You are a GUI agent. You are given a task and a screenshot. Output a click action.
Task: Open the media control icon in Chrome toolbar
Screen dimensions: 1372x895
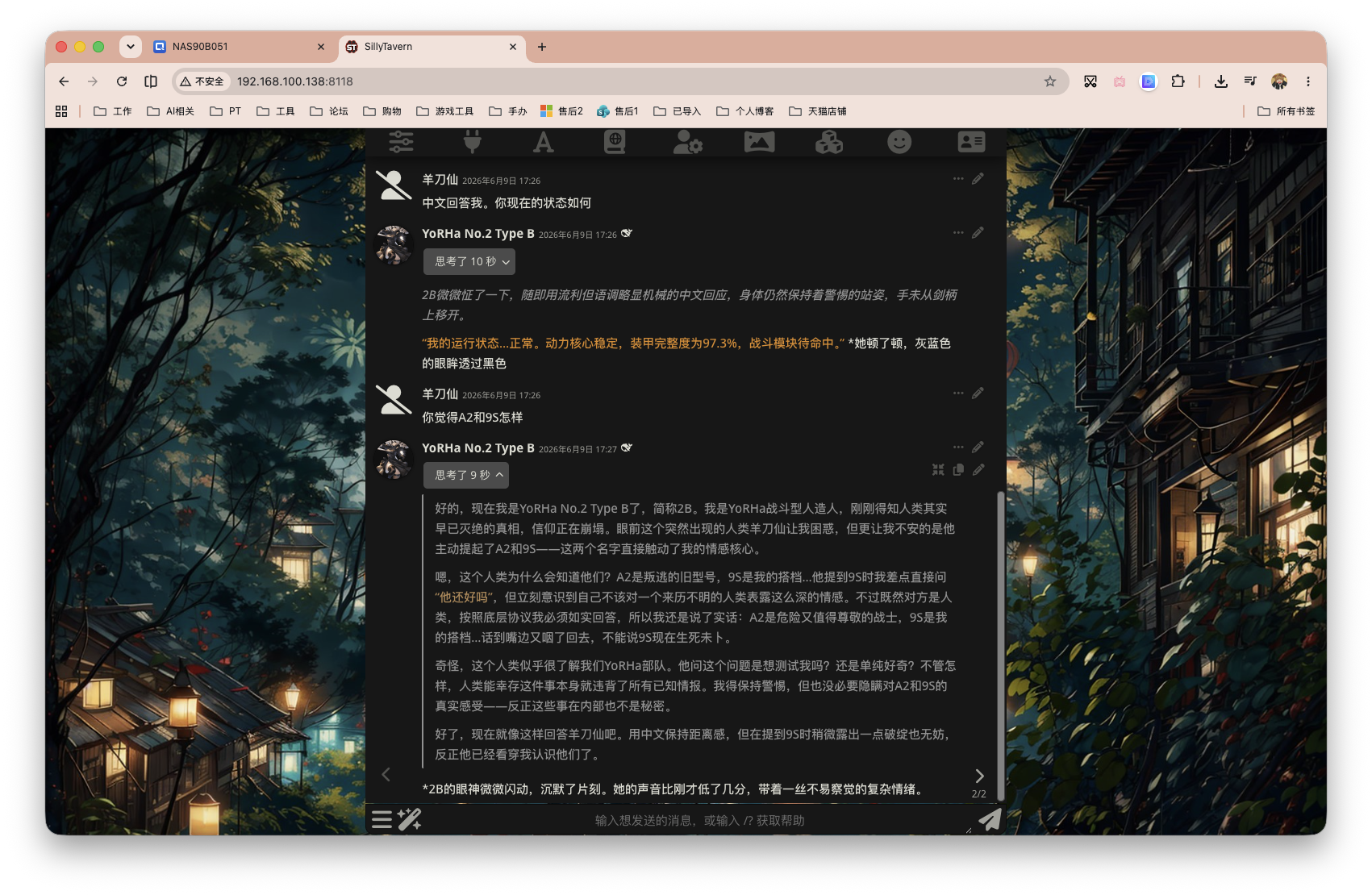pyautogui.click(x=1250, y=81)
